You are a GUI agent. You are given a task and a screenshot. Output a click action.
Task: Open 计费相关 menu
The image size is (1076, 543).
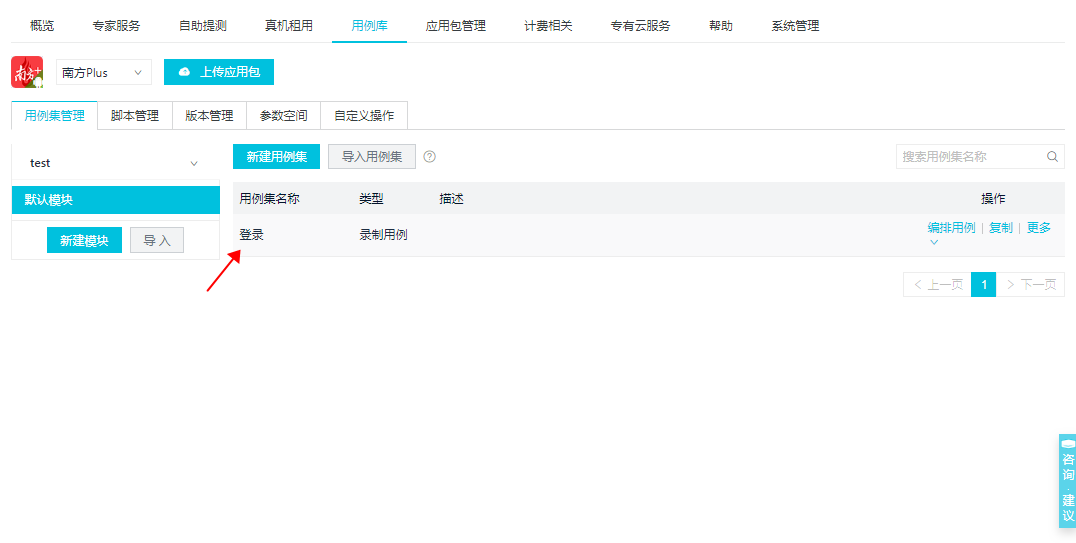(548, 26)
